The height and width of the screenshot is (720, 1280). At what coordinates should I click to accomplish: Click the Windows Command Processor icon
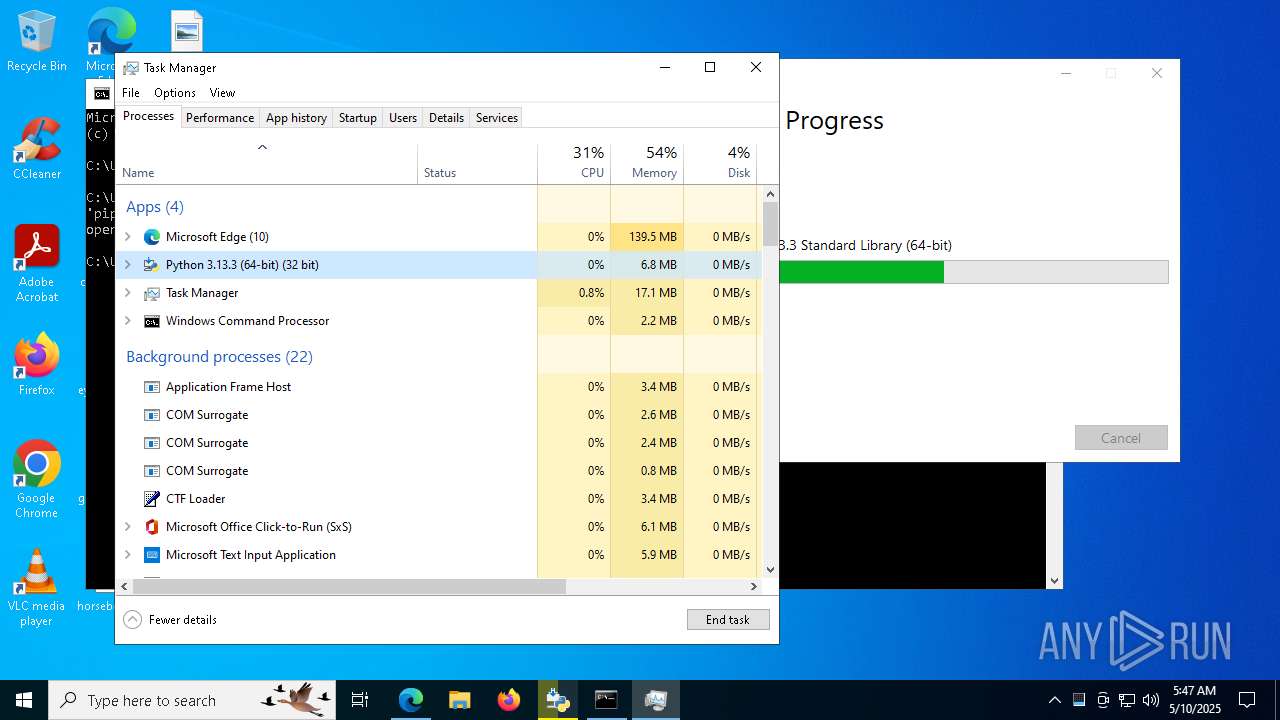click(x=152, y=321)
